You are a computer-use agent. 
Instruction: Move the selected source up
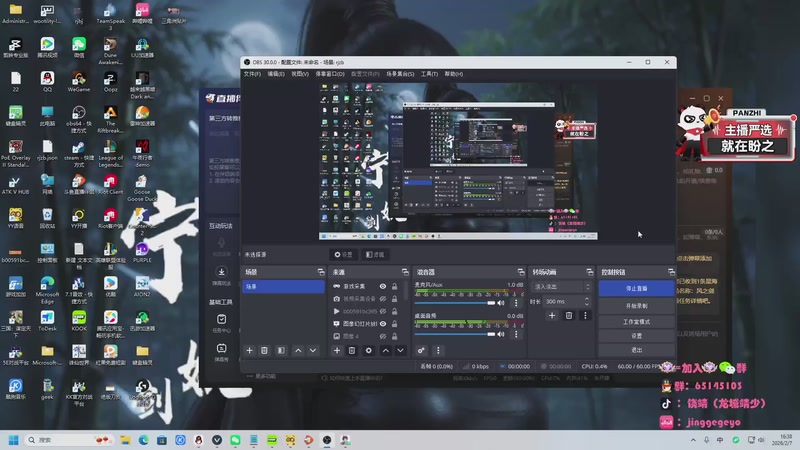tap(386, 351)
